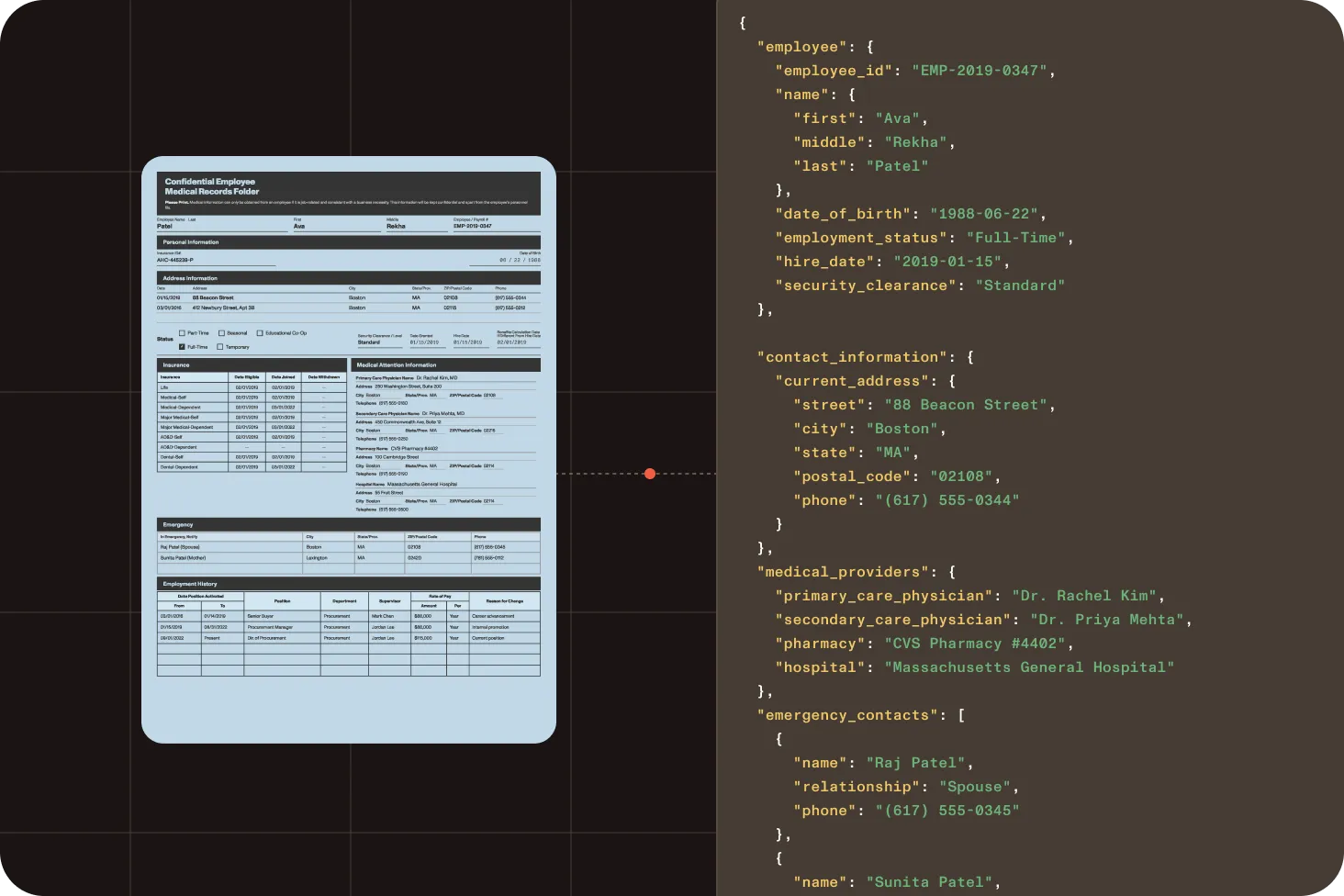The height and width of the screenshot is (896, 1344).
Task: Click the "pharmacy" JSON line
Action: point(924,644)
